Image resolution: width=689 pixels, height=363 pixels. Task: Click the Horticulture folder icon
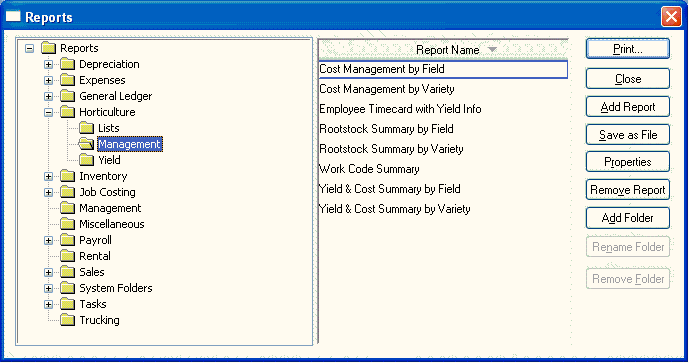click(67, 112)
